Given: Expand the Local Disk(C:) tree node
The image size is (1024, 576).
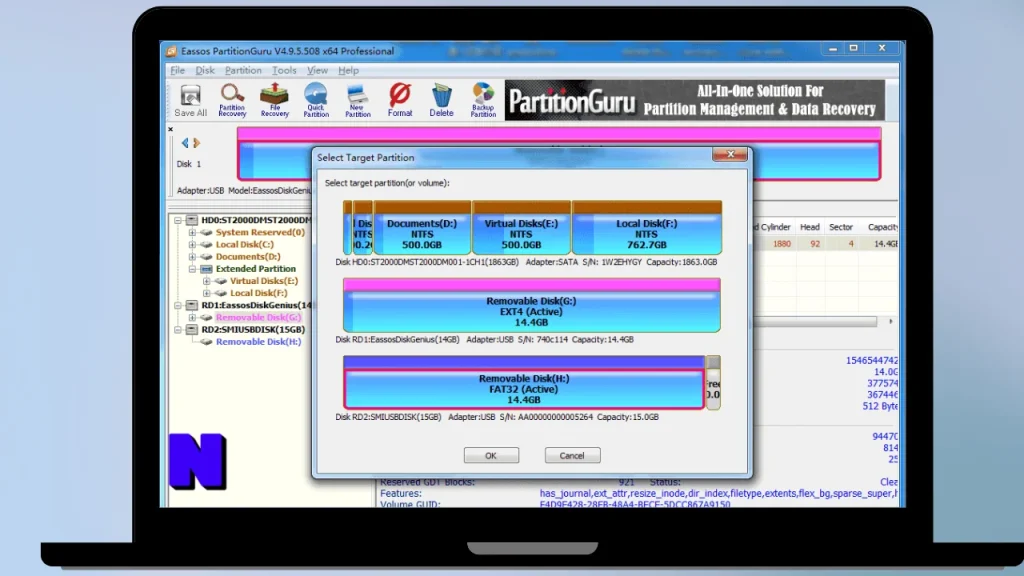Looking at the screenshot, I should tap(192, 245).
